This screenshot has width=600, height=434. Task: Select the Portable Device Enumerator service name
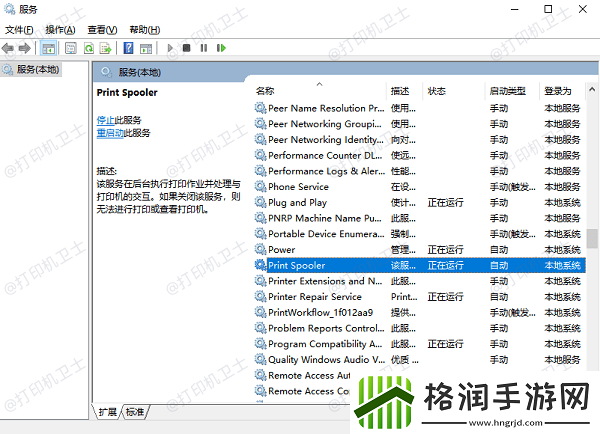(x=326, y=234)
